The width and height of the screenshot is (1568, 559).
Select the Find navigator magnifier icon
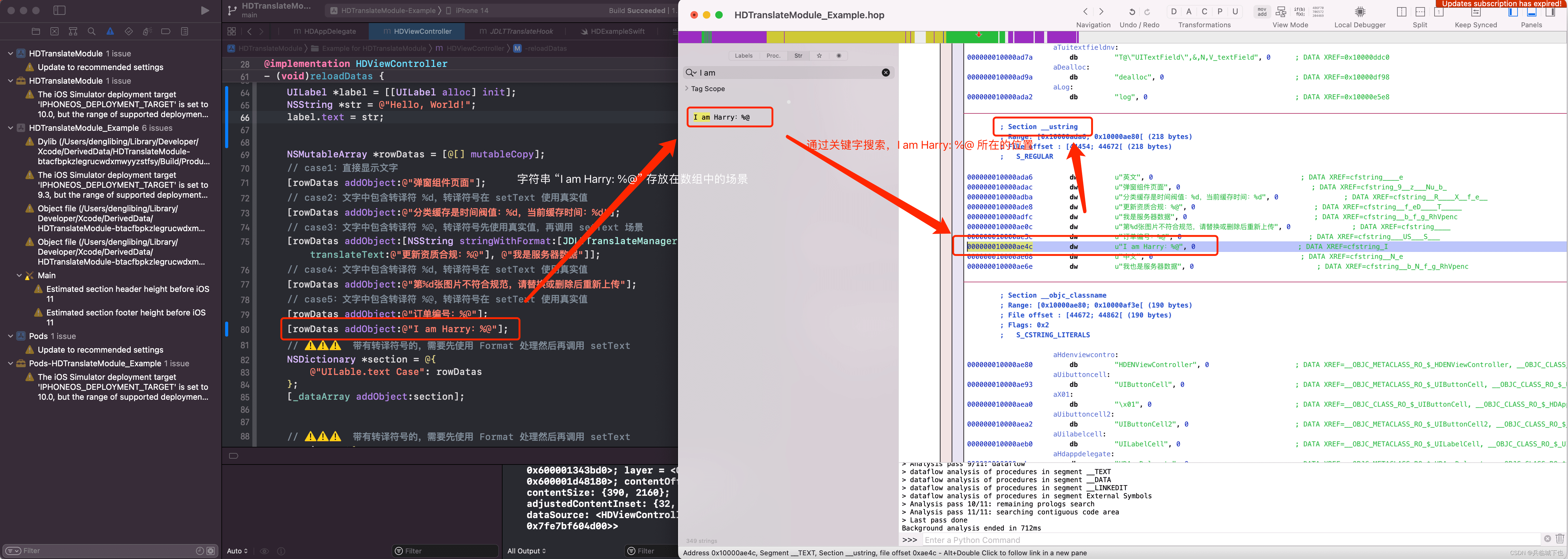pos(91,31)
